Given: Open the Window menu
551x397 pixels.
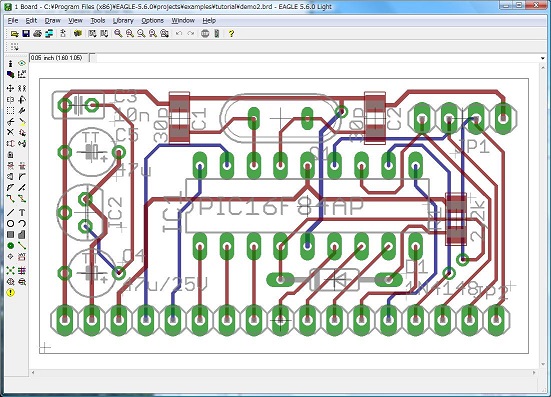Looking at the screenshot, I should (183, 20).
